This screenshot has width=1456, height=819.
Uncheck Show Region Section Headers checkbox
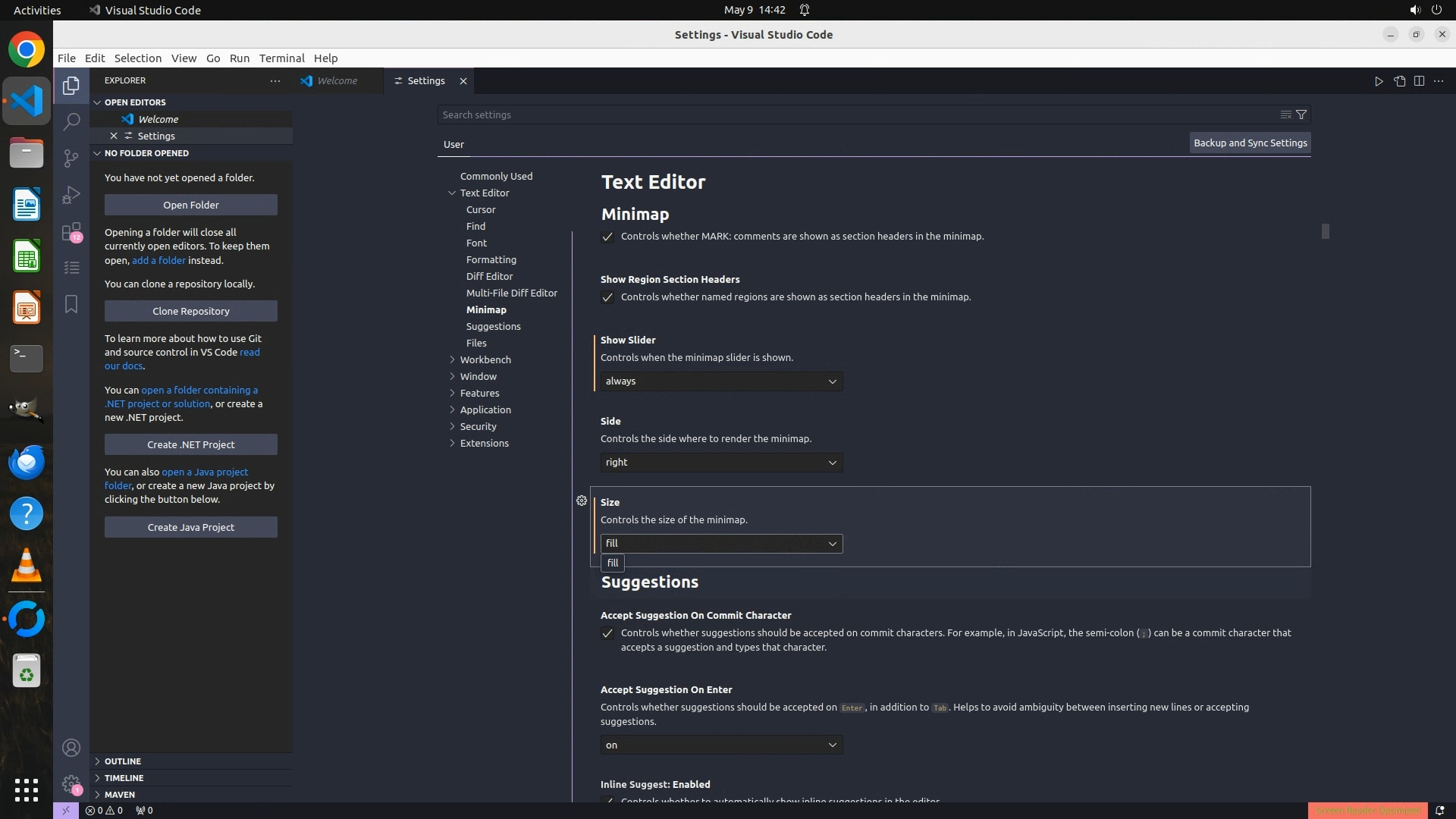[607, 297]
